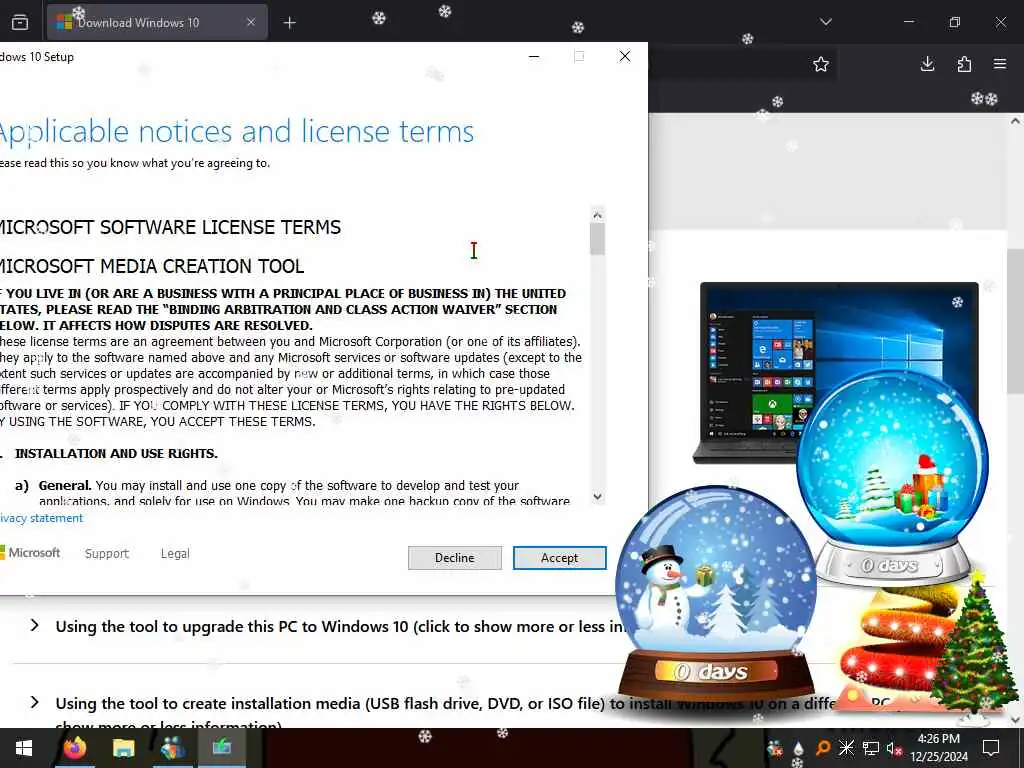
Task: Launch Firefox from the taskbar
Action: click(x=74, y=748)
